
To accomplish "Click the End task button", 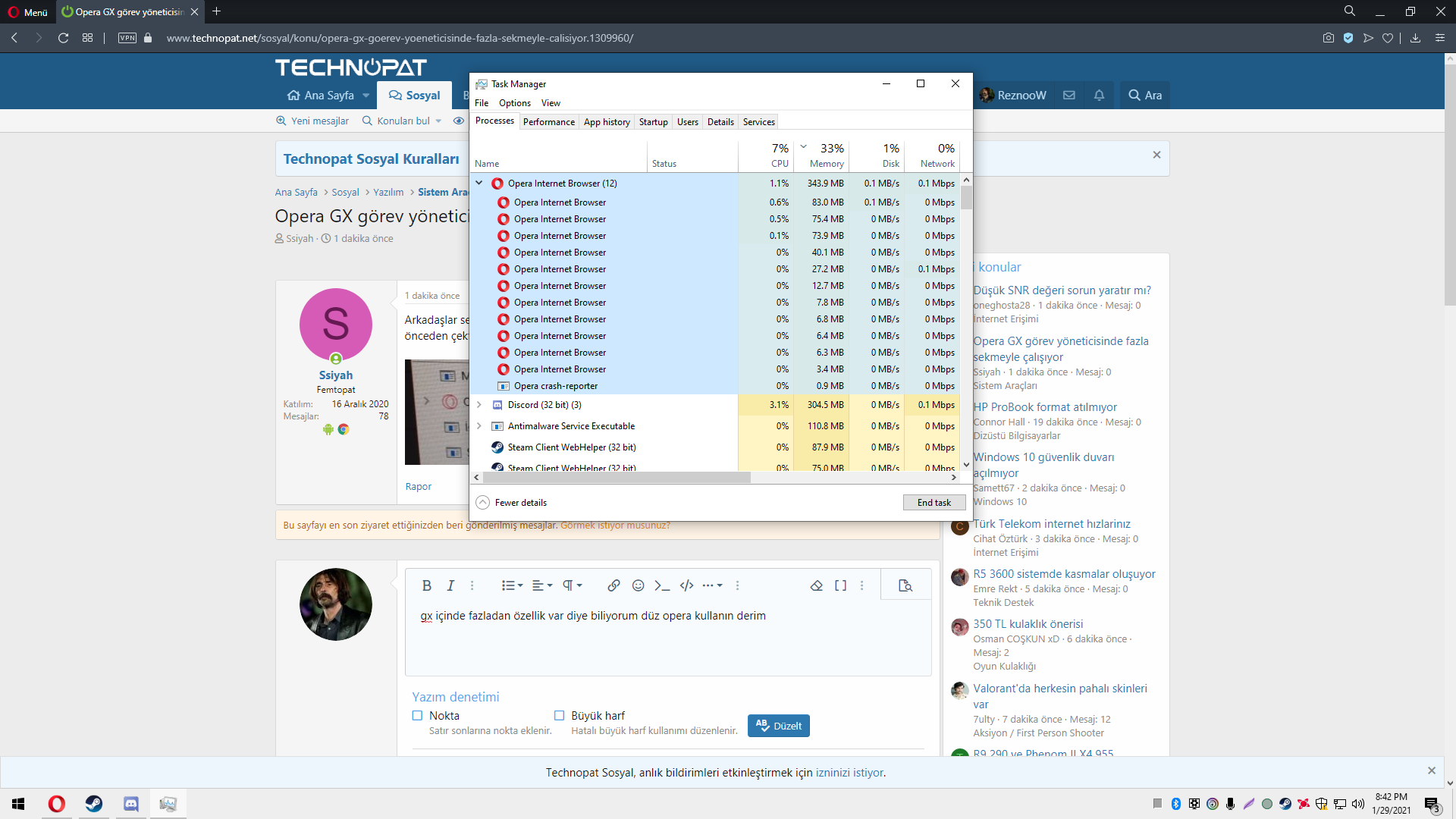I will click(x=934, y=502).
